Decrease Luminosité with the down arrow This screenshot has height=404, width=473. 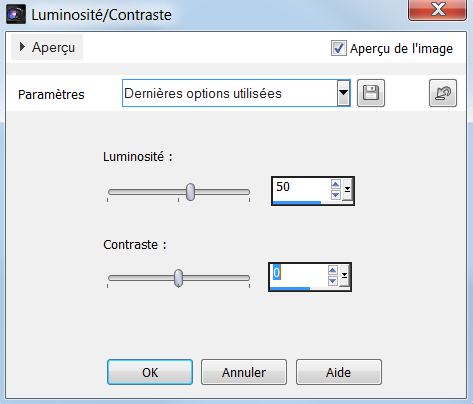pyautogui.click(x=335, y=195)
